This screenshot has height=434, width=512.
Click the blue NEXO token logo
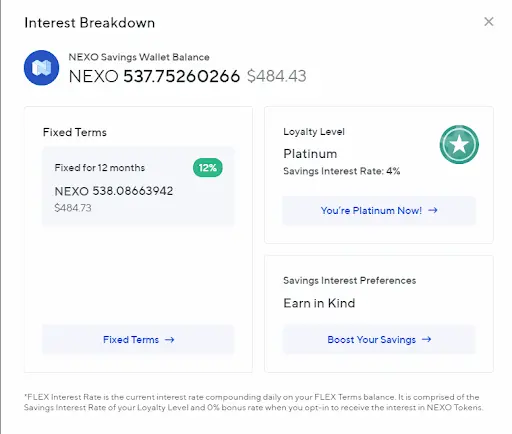coord(41,68)
